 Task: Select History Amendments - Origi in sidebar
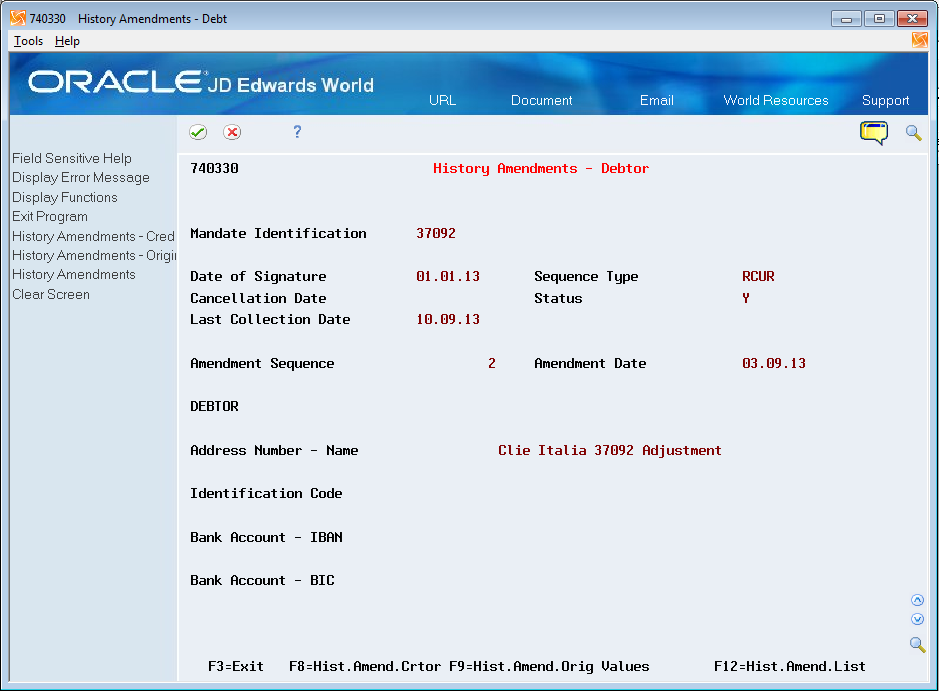click(x=94, y=256)
